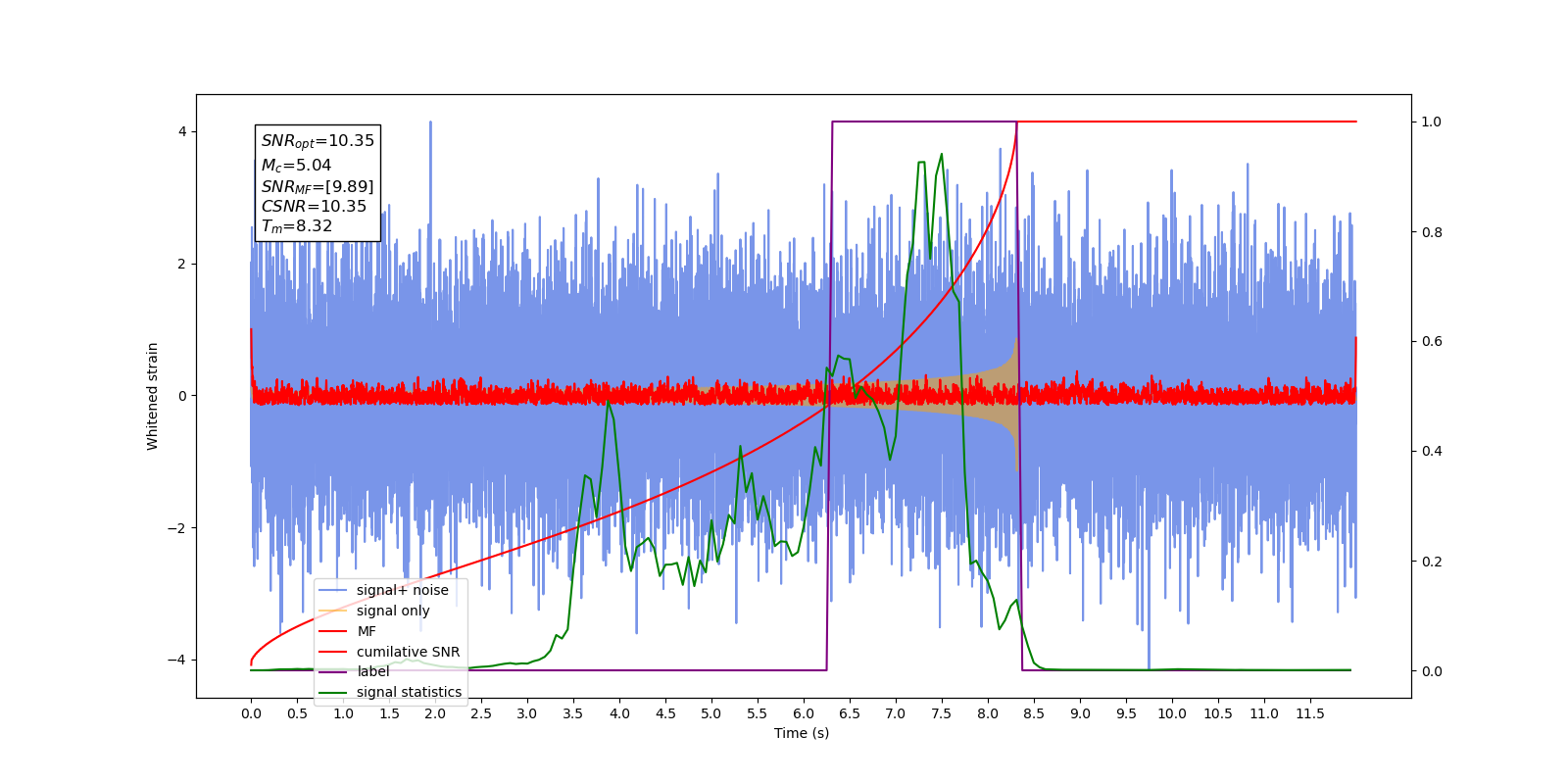This screenshot has height=784, width=1568.
Task: Click the 'Time (s)' x-axis label
Action: pos(802,733)
